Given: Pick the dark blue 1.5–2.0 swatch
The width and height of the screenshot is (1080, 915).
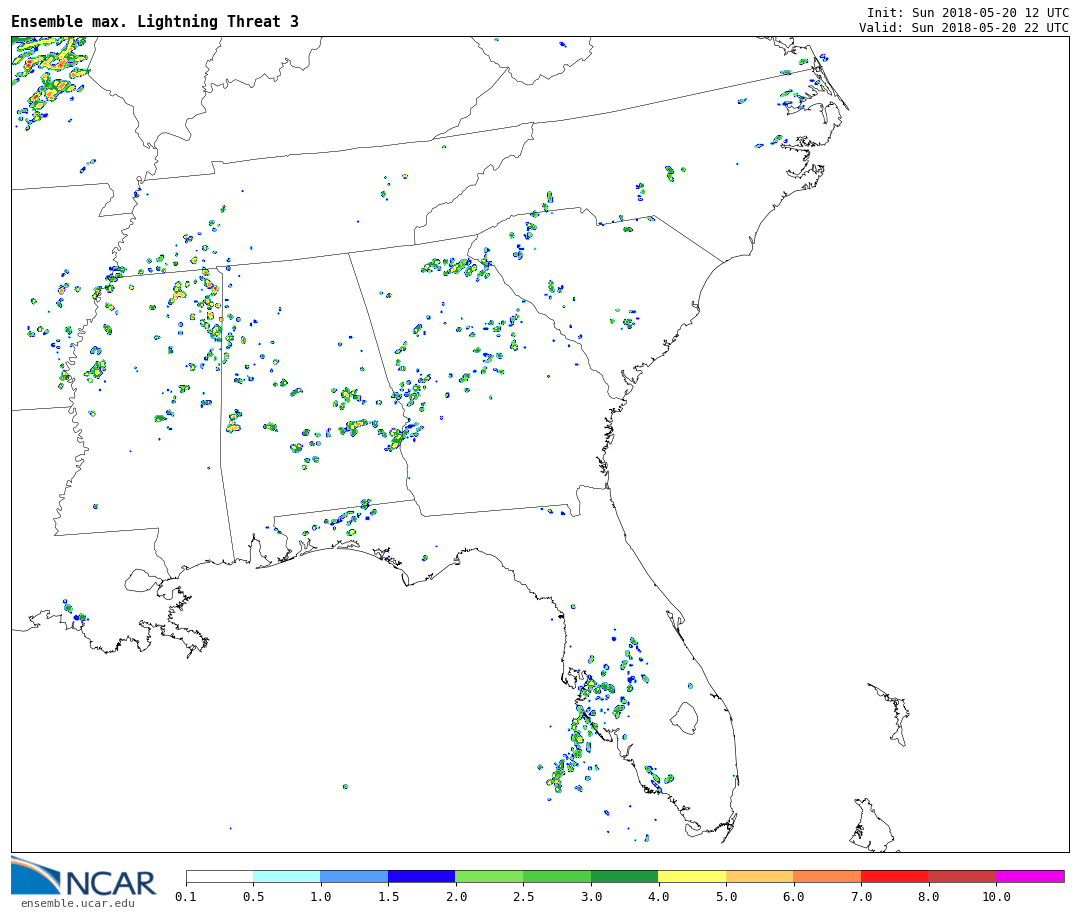Looking at the screenshot, I should [421, 877].
